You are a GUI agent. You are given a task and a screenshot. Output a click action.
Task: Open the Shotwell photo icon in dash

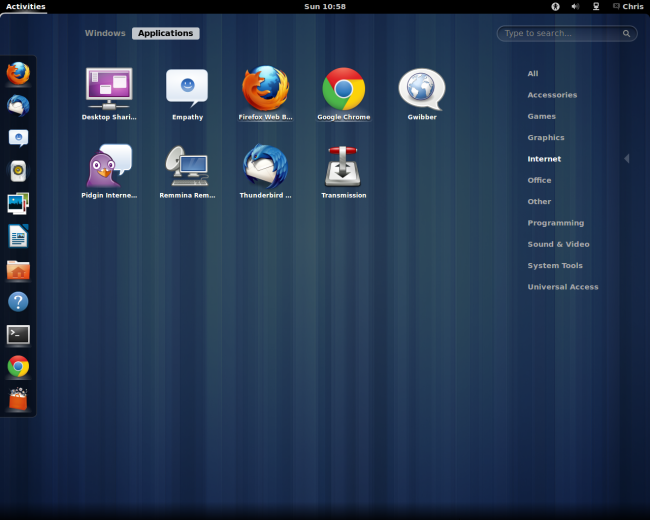[x=18, y=203]
